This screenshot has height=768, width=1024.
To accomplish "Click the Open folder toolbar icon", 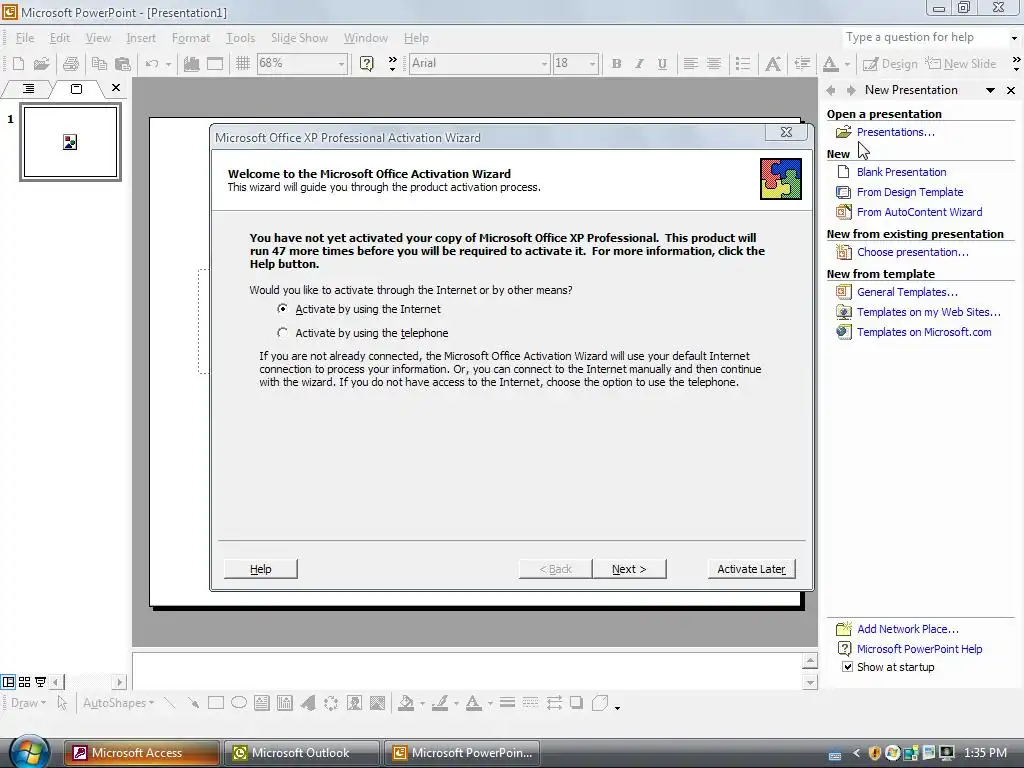I will pyautogui.click(x=42, y=63).
